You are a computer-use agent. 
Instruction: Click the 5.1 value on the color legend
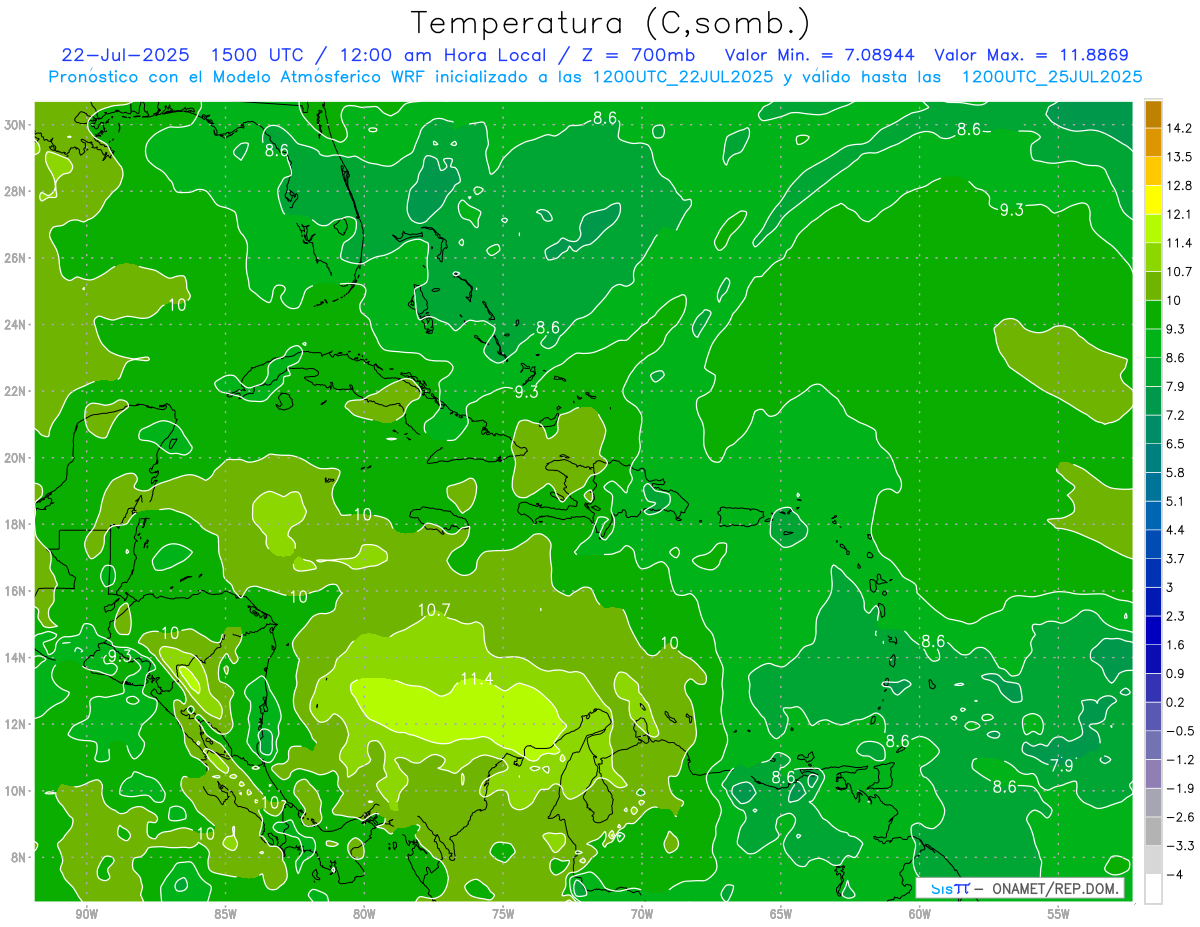point(1175,501)
